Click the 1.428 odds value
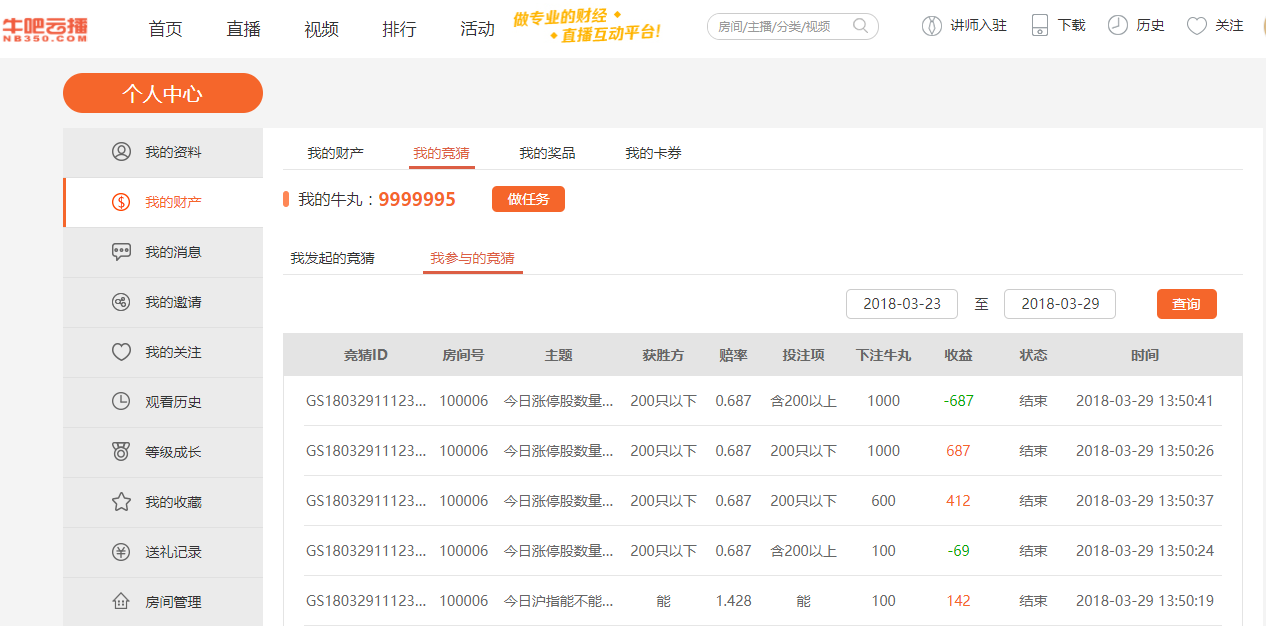This screenshot has height=626, width=1266. click(x=733, y=601)
